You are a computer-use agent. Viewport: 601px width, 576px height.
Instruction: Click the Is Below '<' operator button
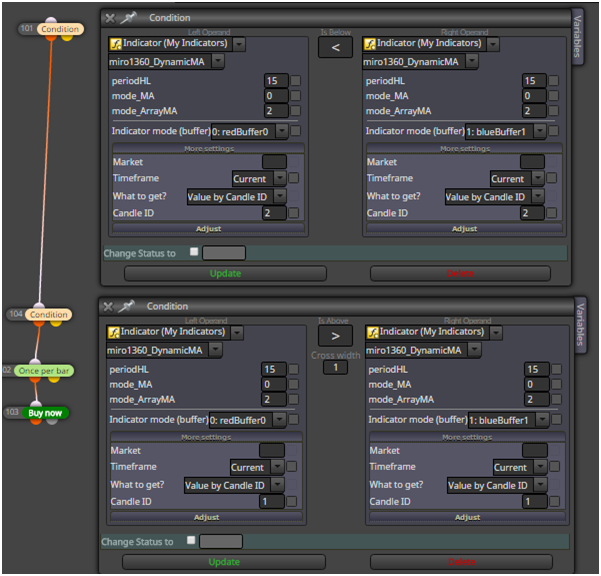tap(335, 48)
